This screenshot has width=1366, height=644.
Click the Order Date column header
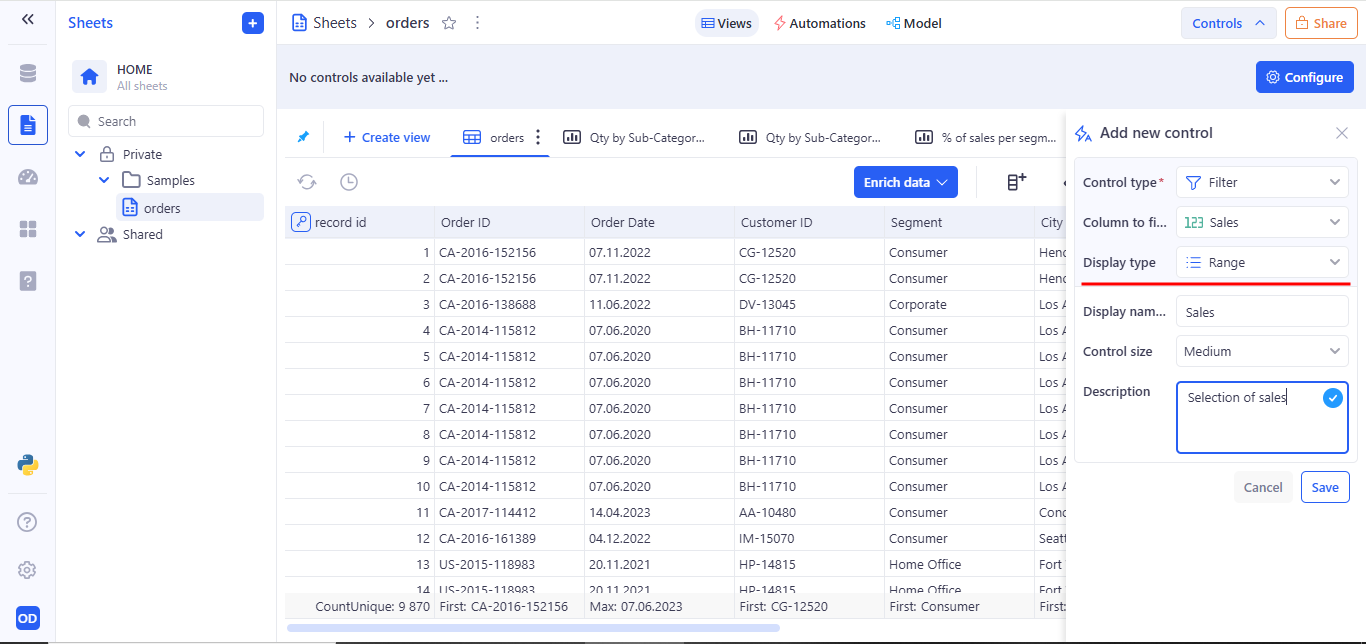659,222
